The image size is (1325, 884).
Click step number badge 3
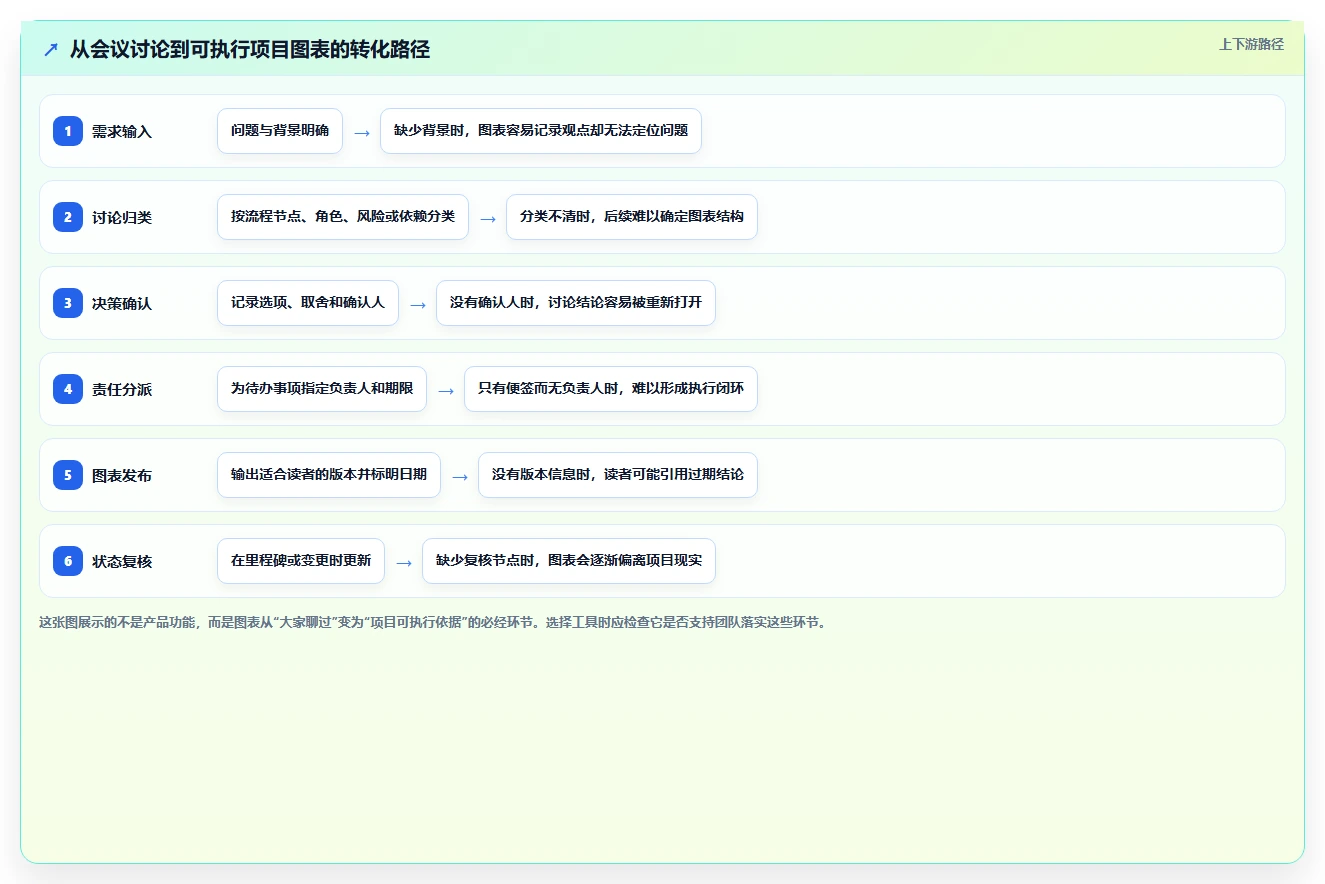coord(68,303)
